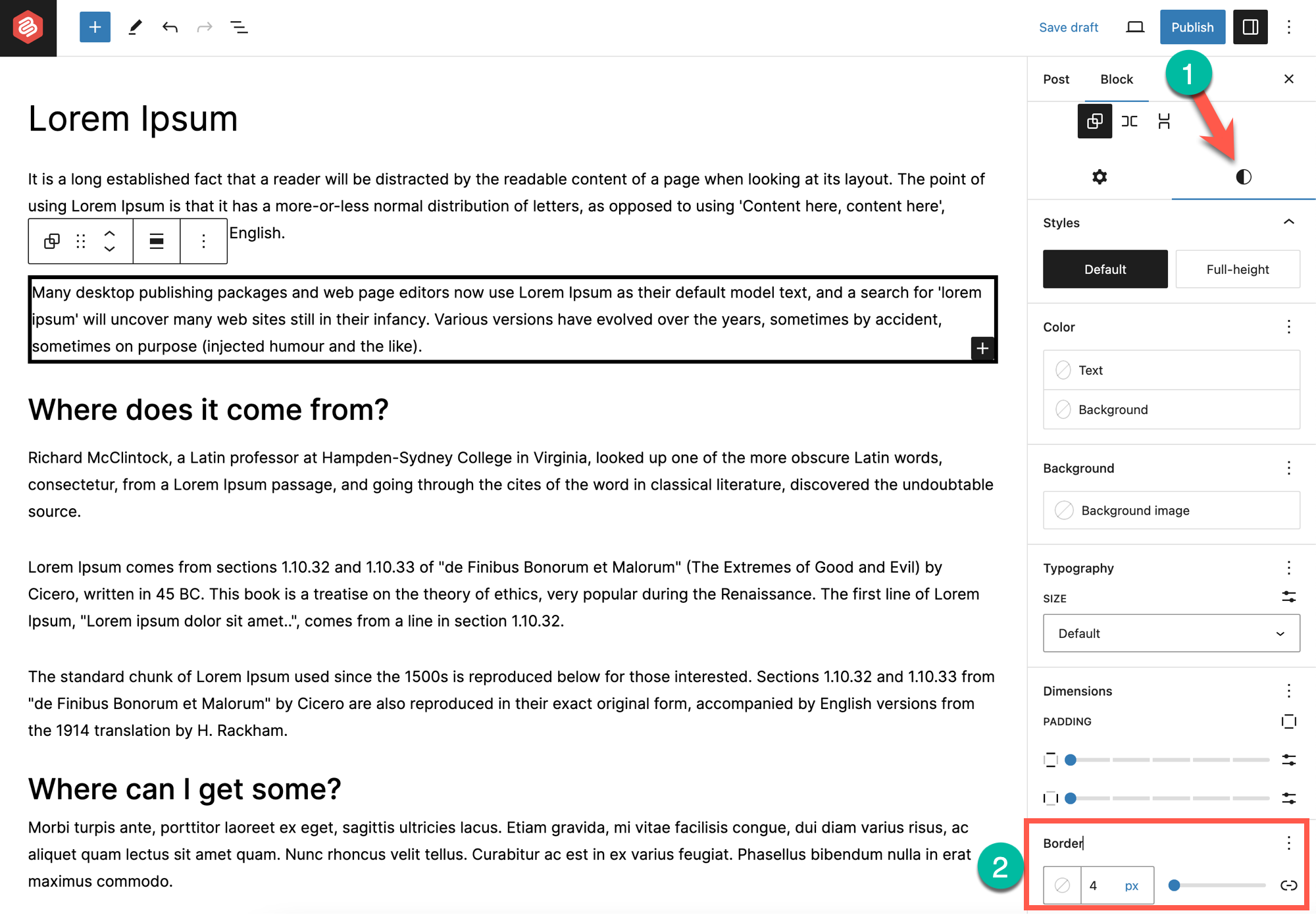Open the Document Overview list view icon
Image resolution: width=1316 pixels, height=915 pixels.
coord(239,27)
